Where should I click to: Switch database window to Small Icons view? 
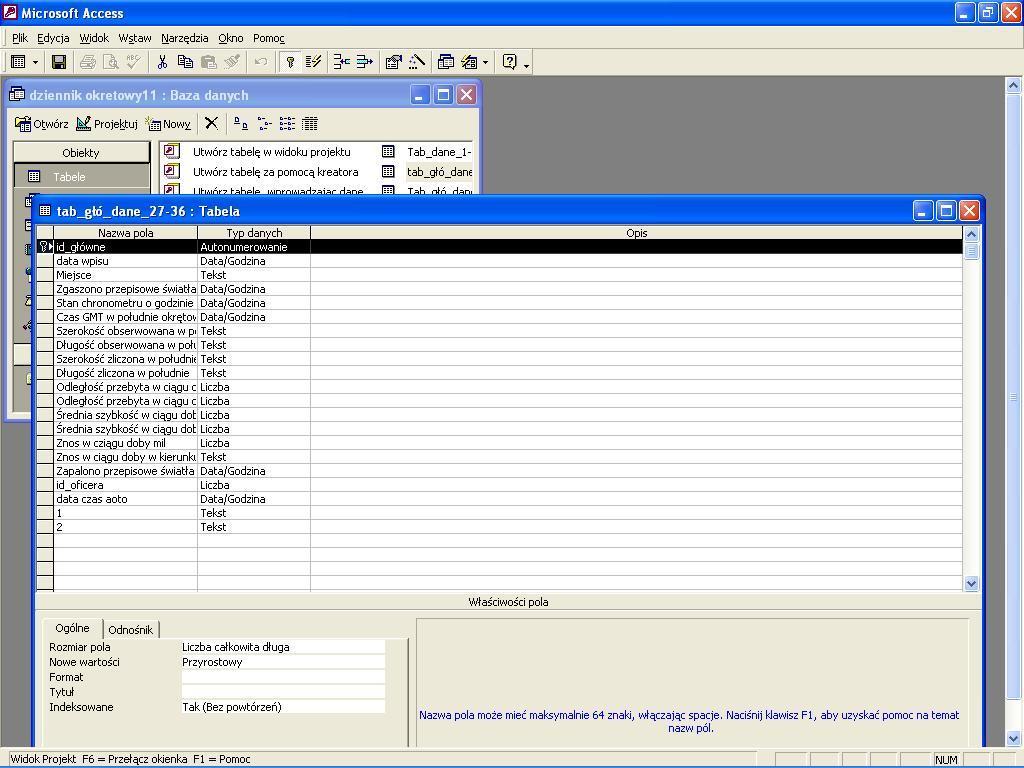click(264, 123)
